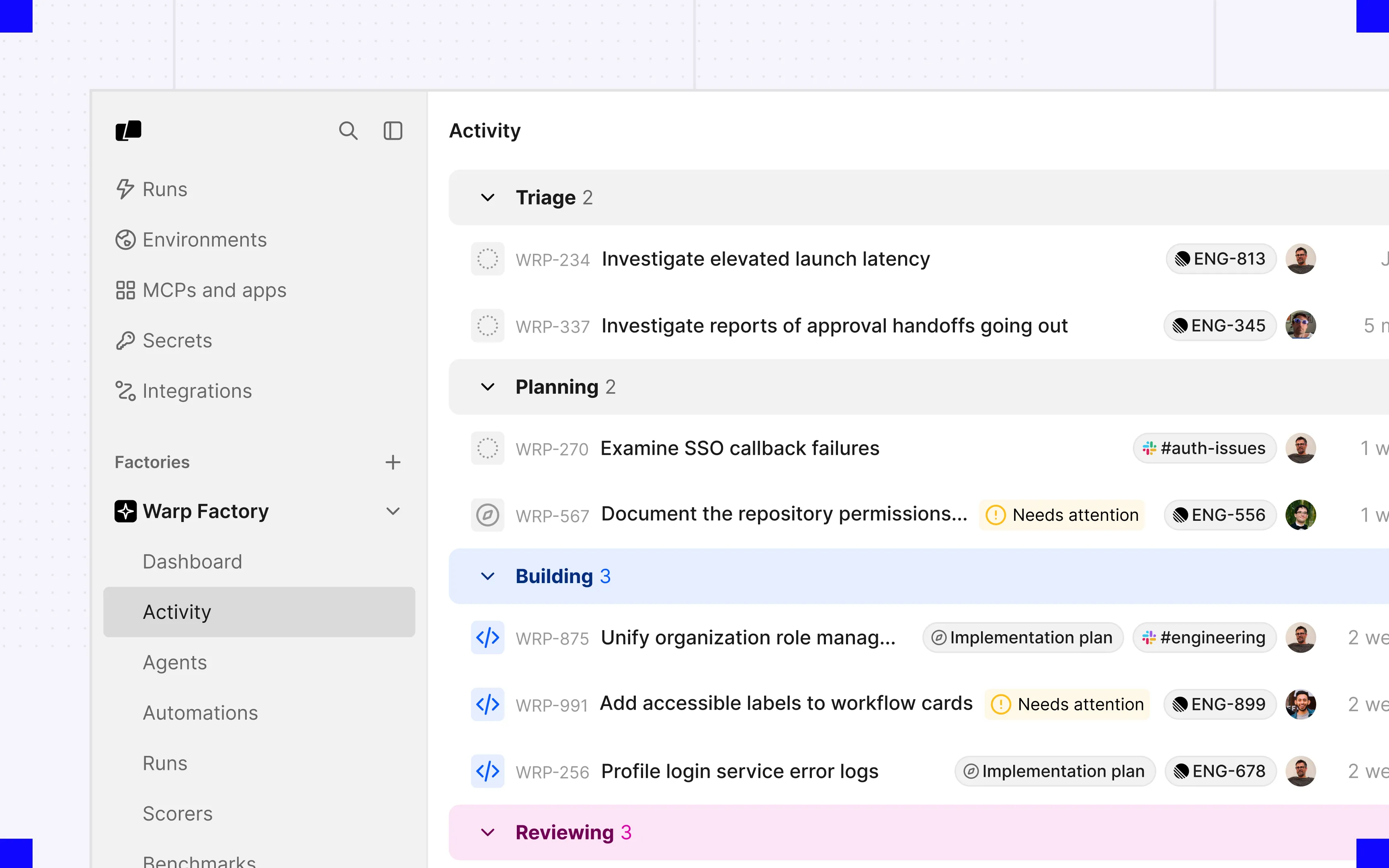
Task: Open the ENG-345 Linear tag
Action: [1220, 325]
